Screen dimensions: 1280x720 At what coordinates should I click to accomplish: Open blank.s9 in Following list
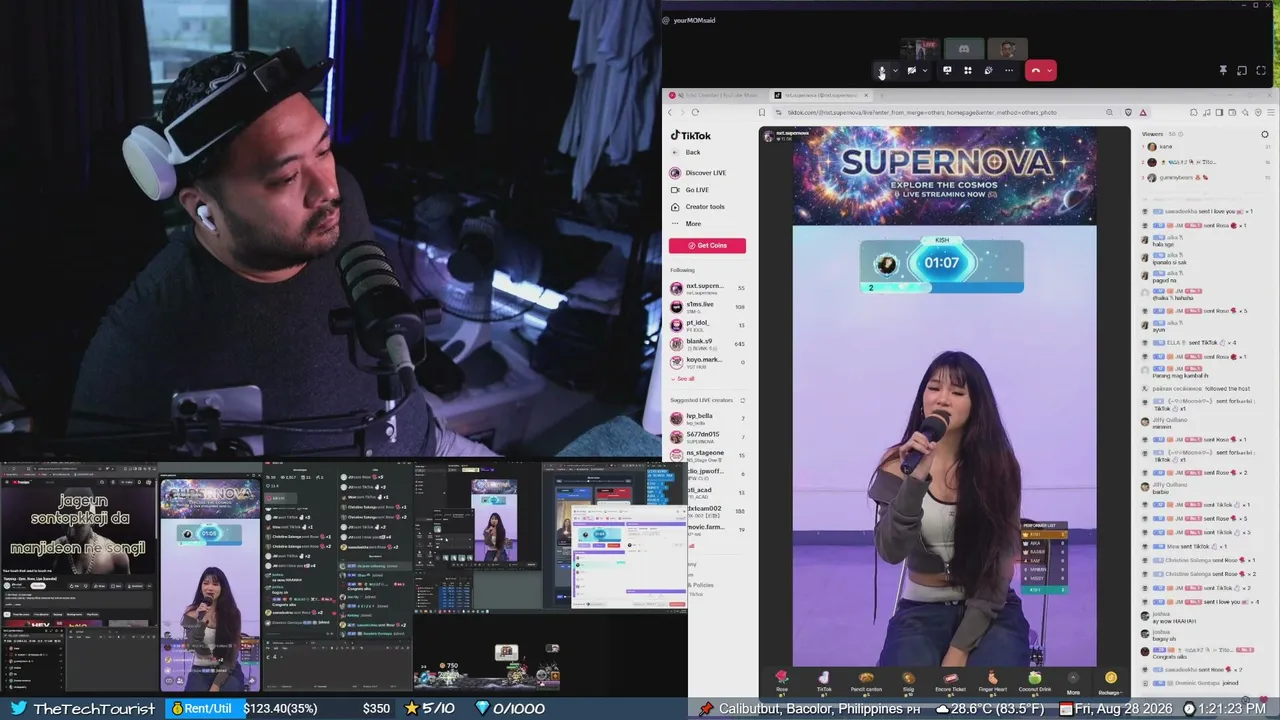click(707, 343)
